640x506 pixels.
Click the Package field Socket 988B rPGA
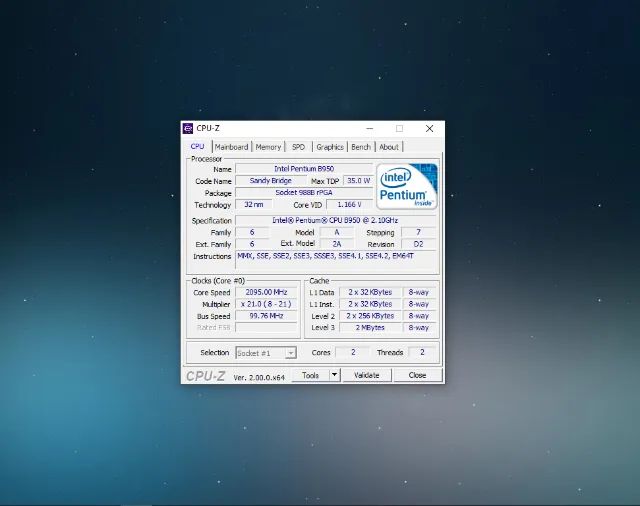304,192
